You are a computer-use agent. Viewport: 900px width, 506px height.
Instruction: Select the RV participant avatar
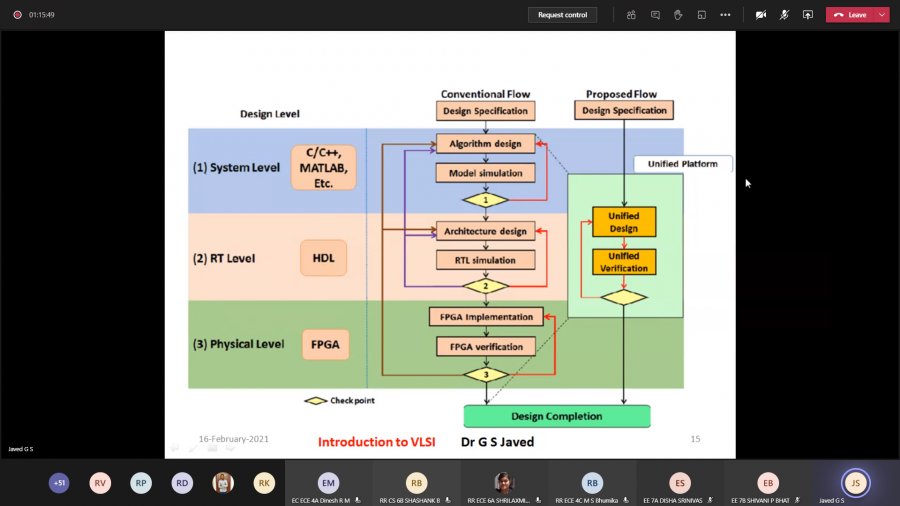pyautogui.click(x=100, y=483)
